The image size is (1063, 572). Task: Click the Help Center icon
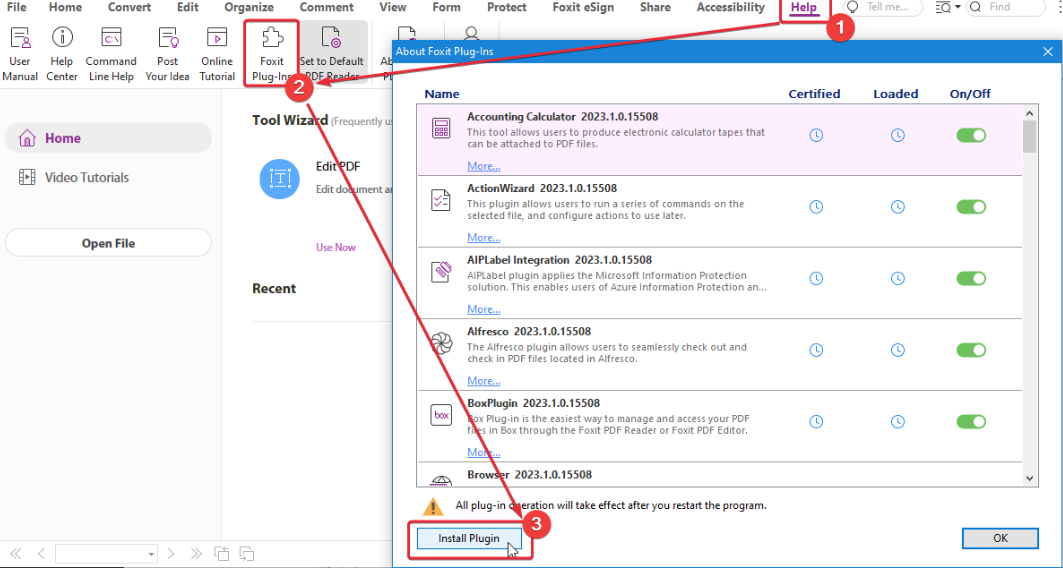point(62,40)
